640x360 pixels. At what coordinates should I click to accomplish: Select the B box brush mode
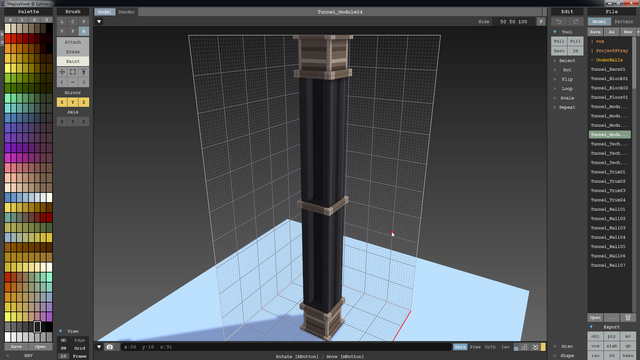(x=84, y=31)
